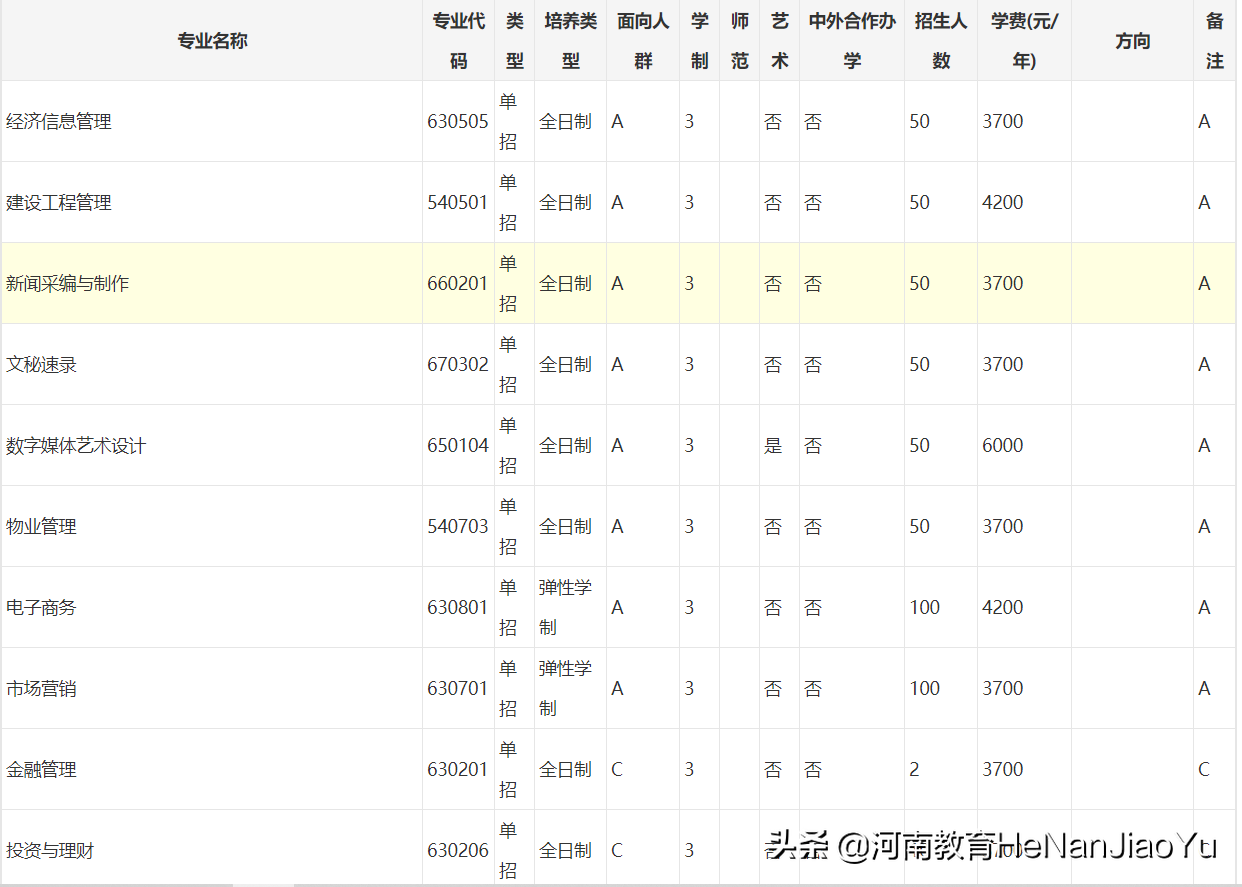Click the 专业名称 column header
This screenshot has width=1242, height=887.
pos(211,40)
